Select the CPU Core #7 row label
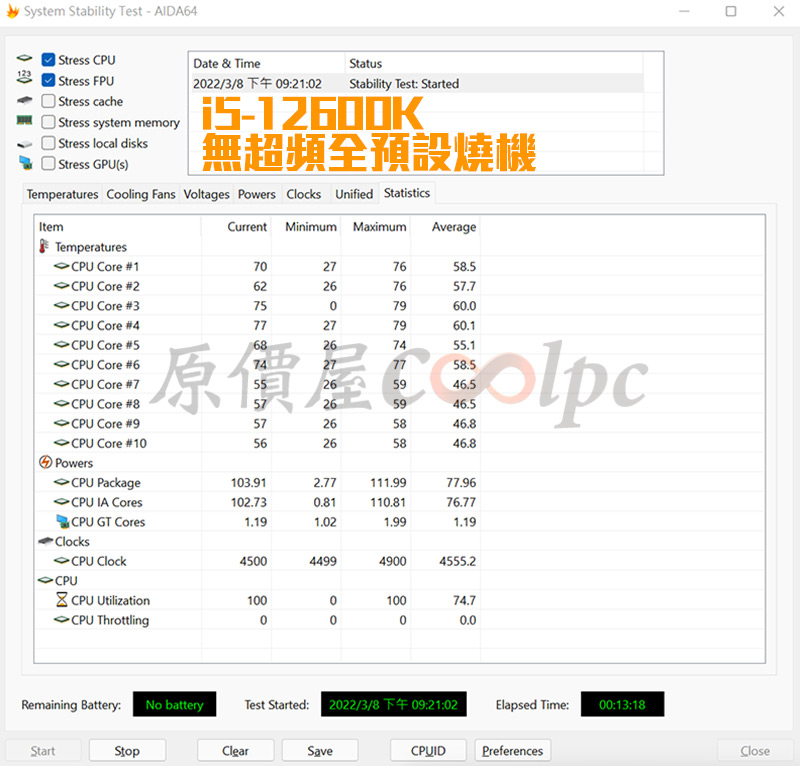 105,384
